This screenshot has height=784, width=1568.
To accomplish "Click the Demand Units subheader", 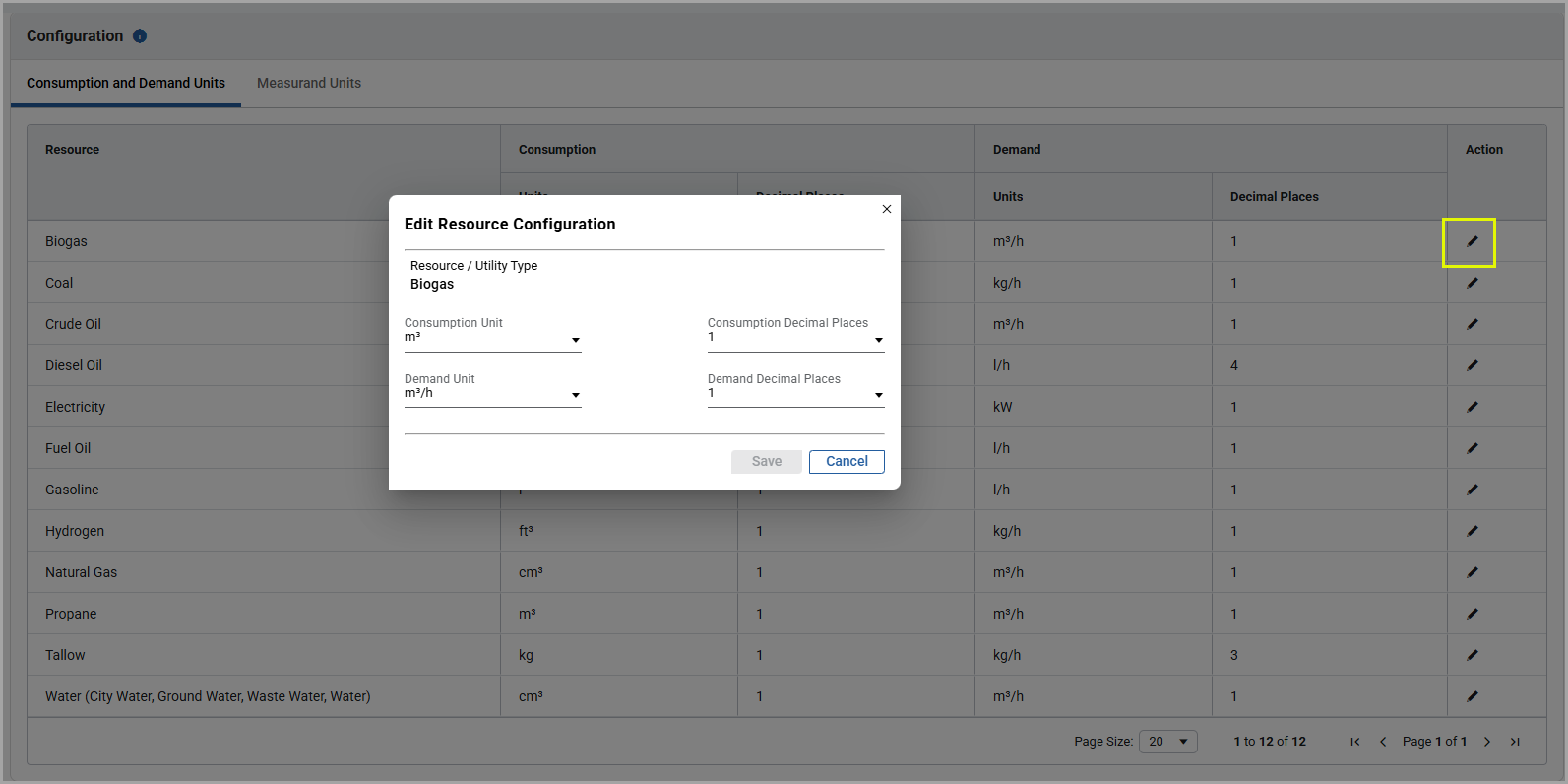I will (x=1008, y=197).
